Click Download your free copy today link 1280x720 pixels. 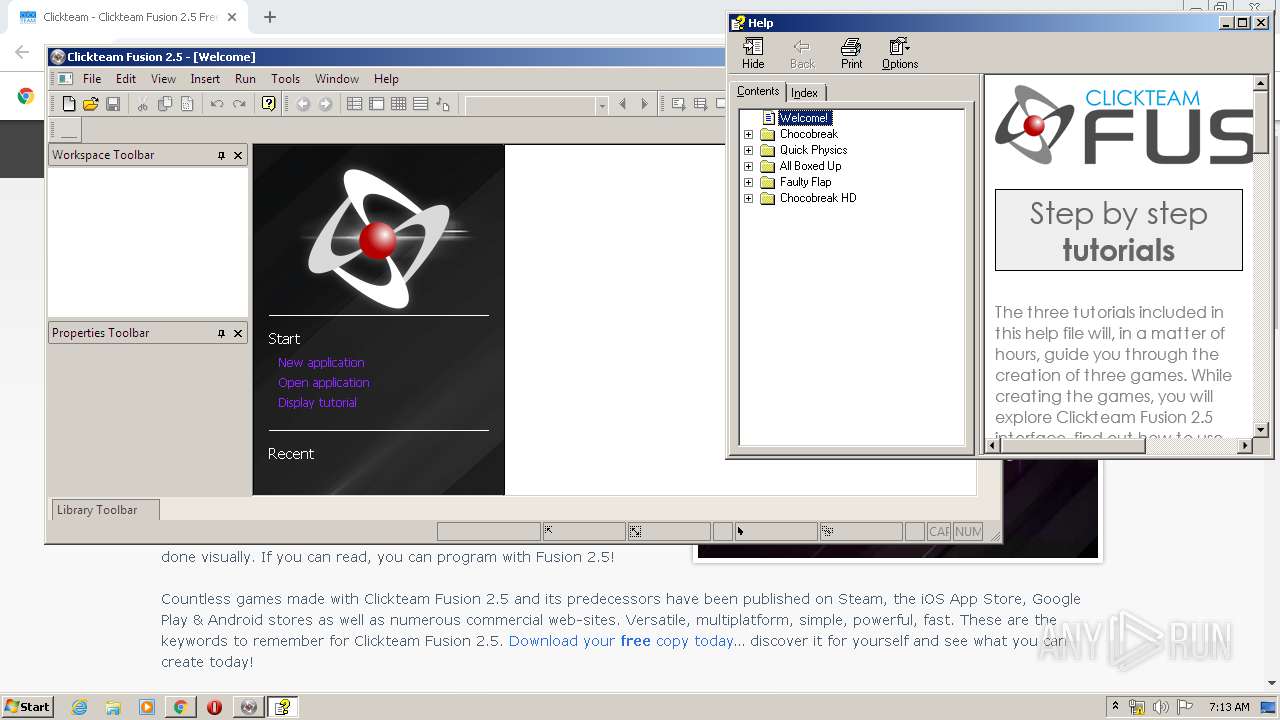point(621,641)
